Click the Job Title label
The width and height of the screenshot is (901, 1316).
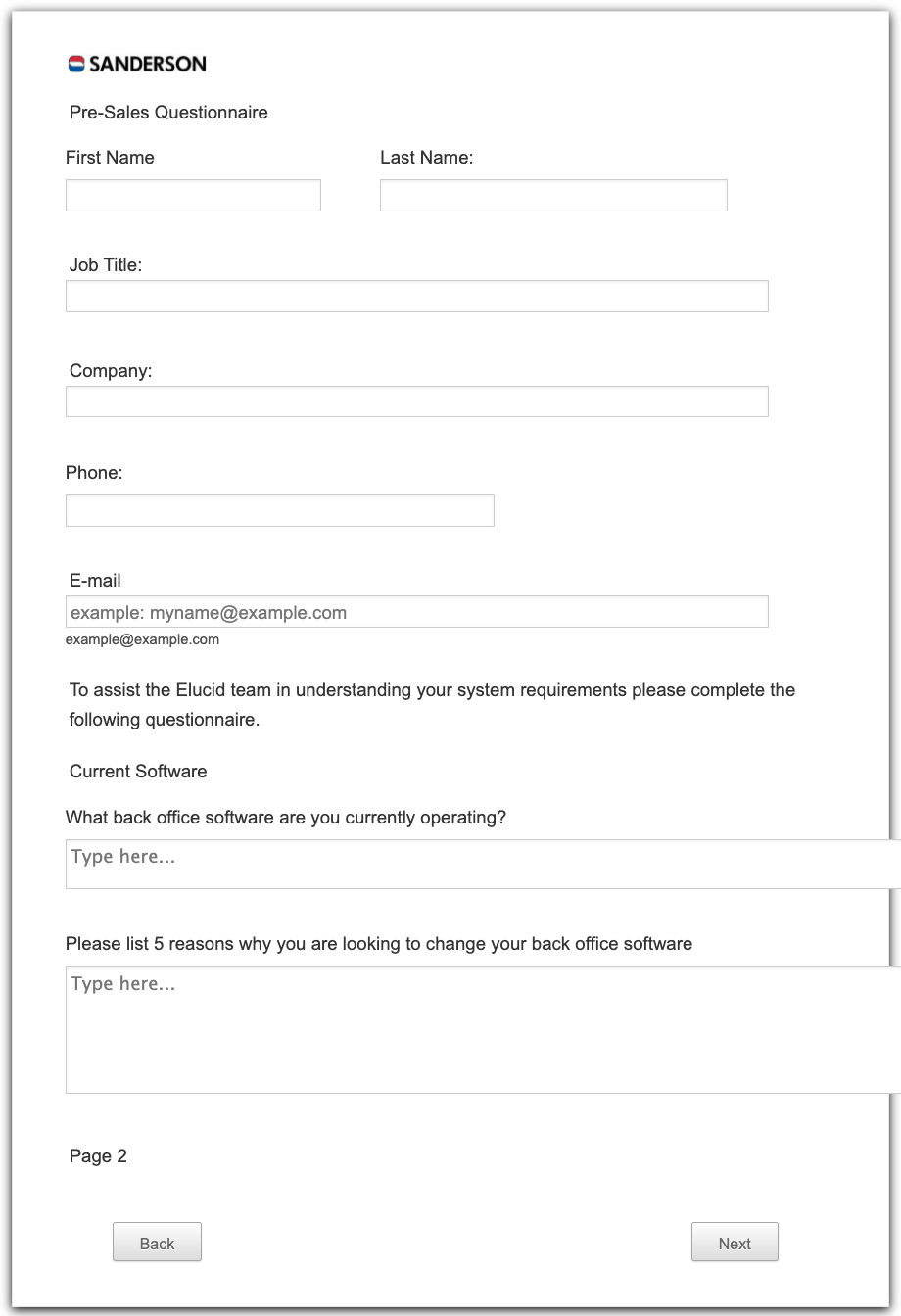[x=106, y=264]
